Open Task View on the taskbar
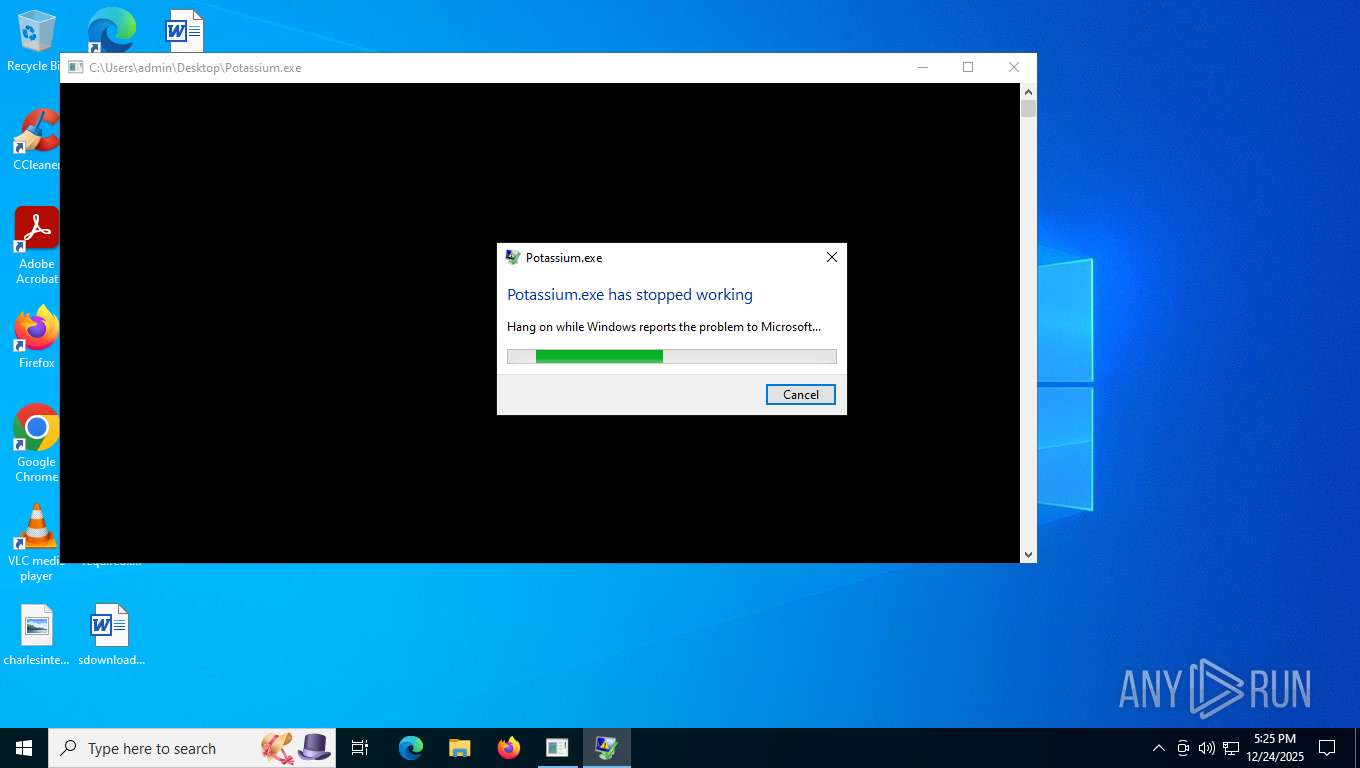The height and width of the screenshot is (768, 1360). pos(360,748)
